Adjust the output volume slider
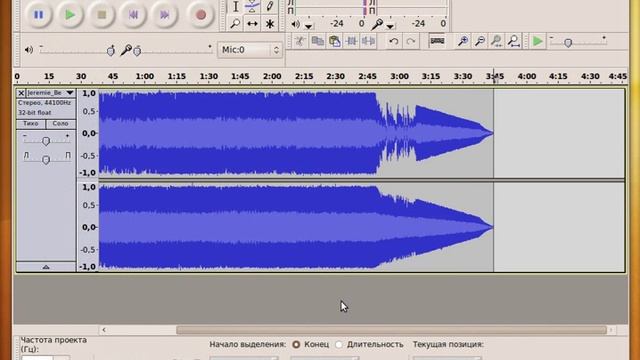 pos(111,51)
